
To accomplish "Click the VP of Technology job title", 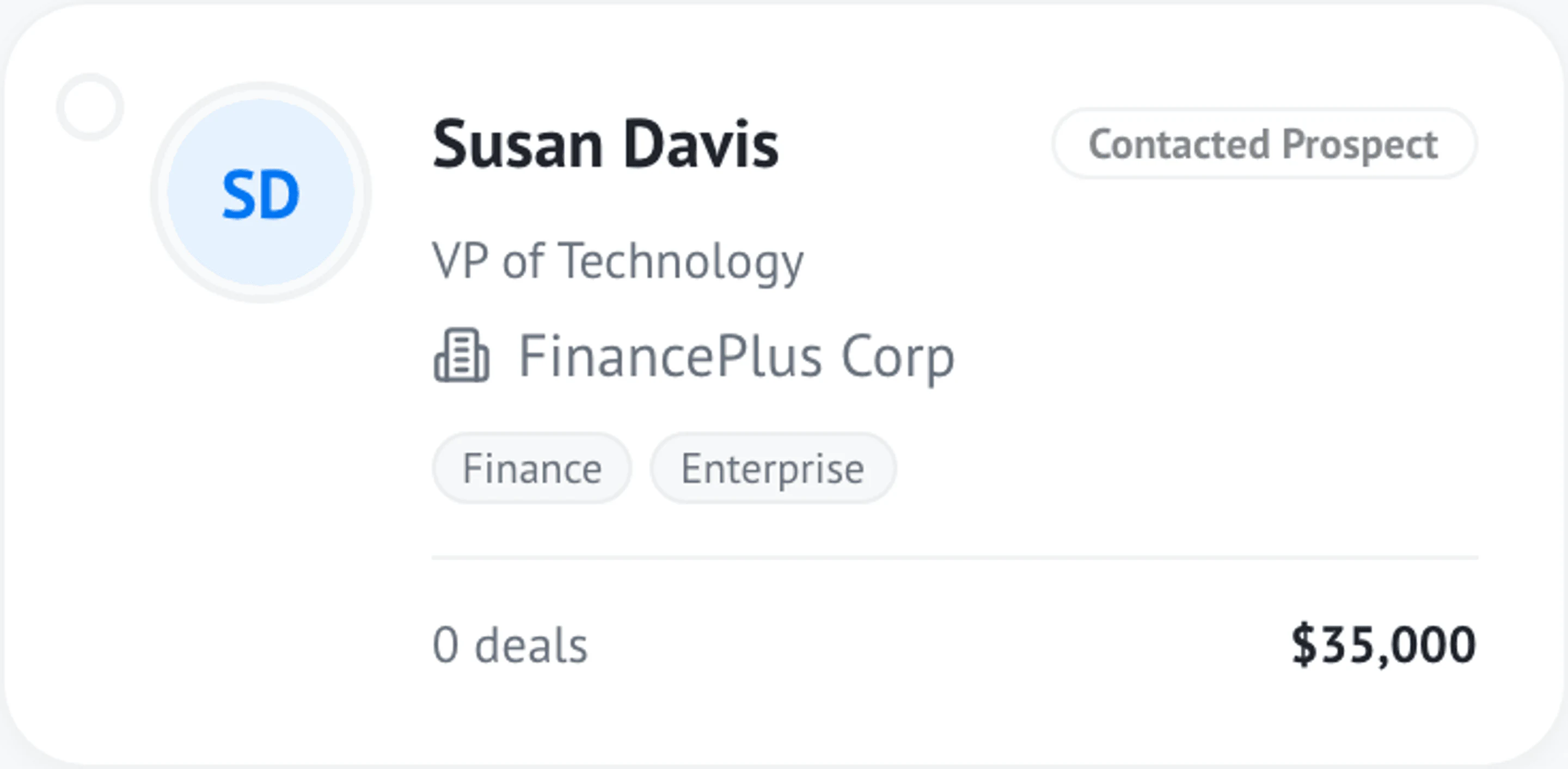I will [617, 262].
